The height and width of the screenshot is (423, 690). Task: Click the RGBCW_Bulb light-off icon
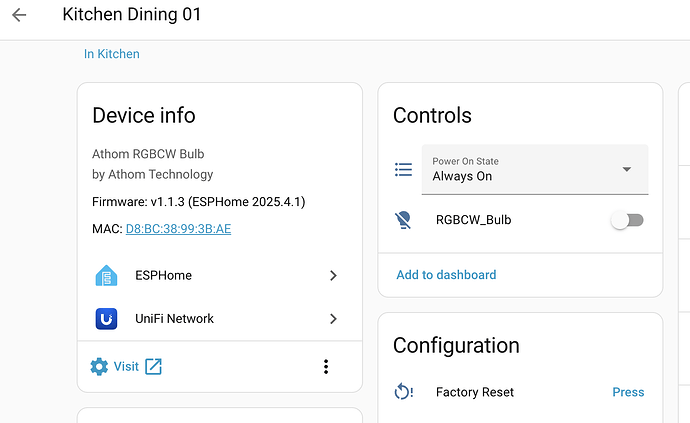click(403, 220)
